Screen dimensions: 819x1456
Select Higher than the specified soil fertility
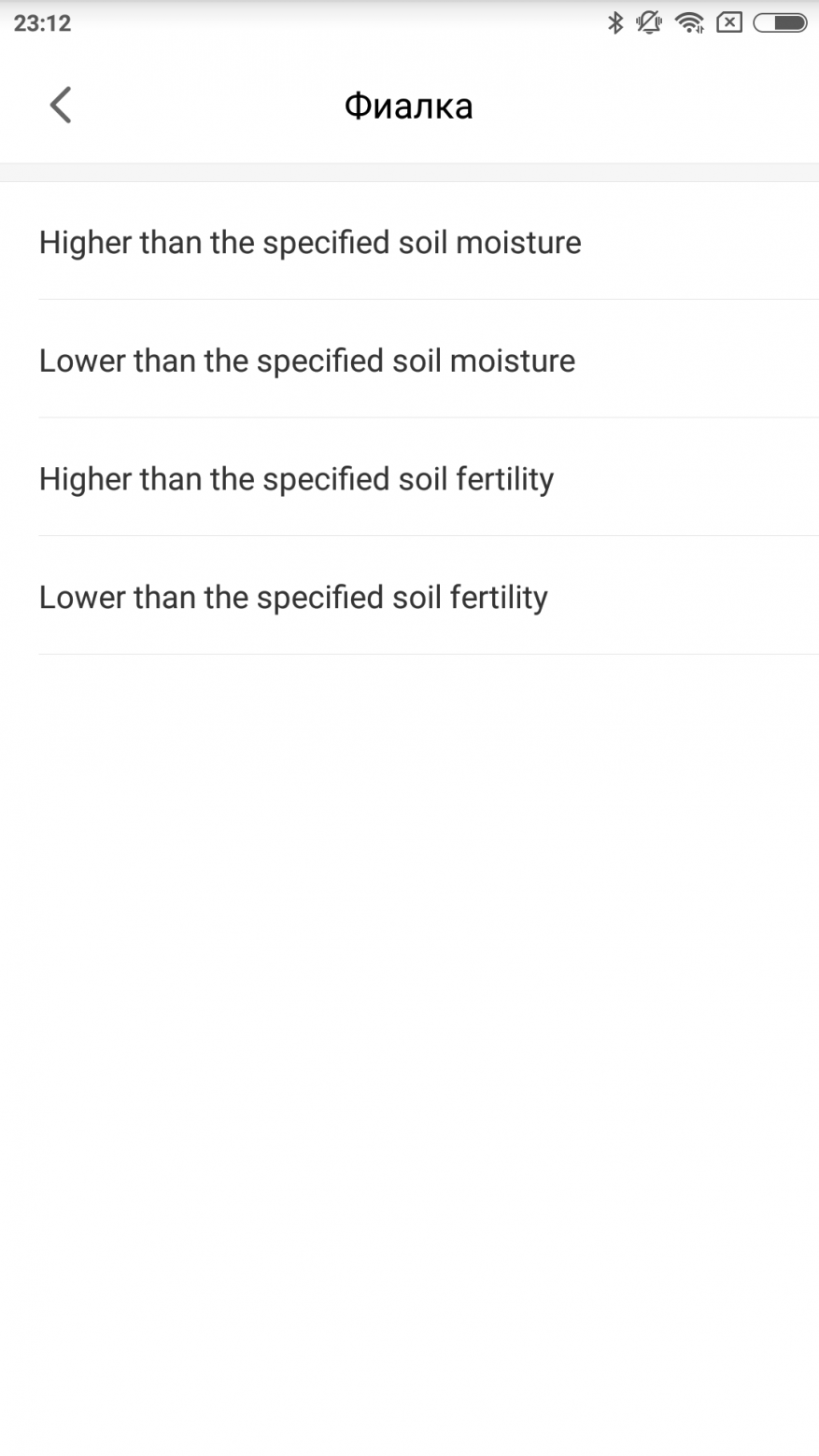[297, 479]
